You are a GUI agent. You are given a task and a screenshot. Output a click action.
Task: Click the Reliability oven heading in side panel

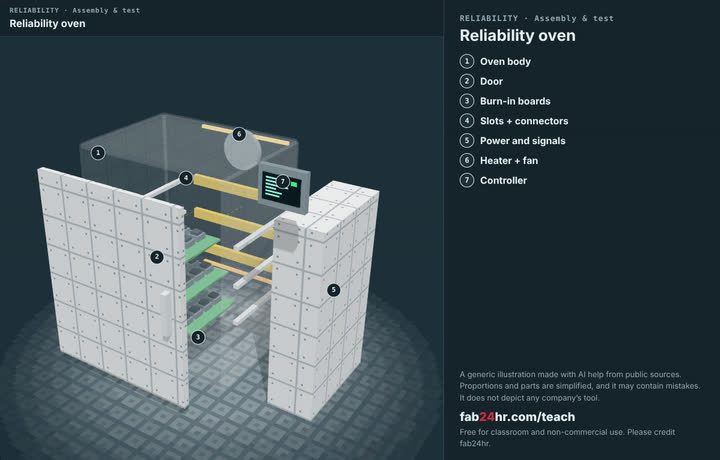(x=517, y=36)
